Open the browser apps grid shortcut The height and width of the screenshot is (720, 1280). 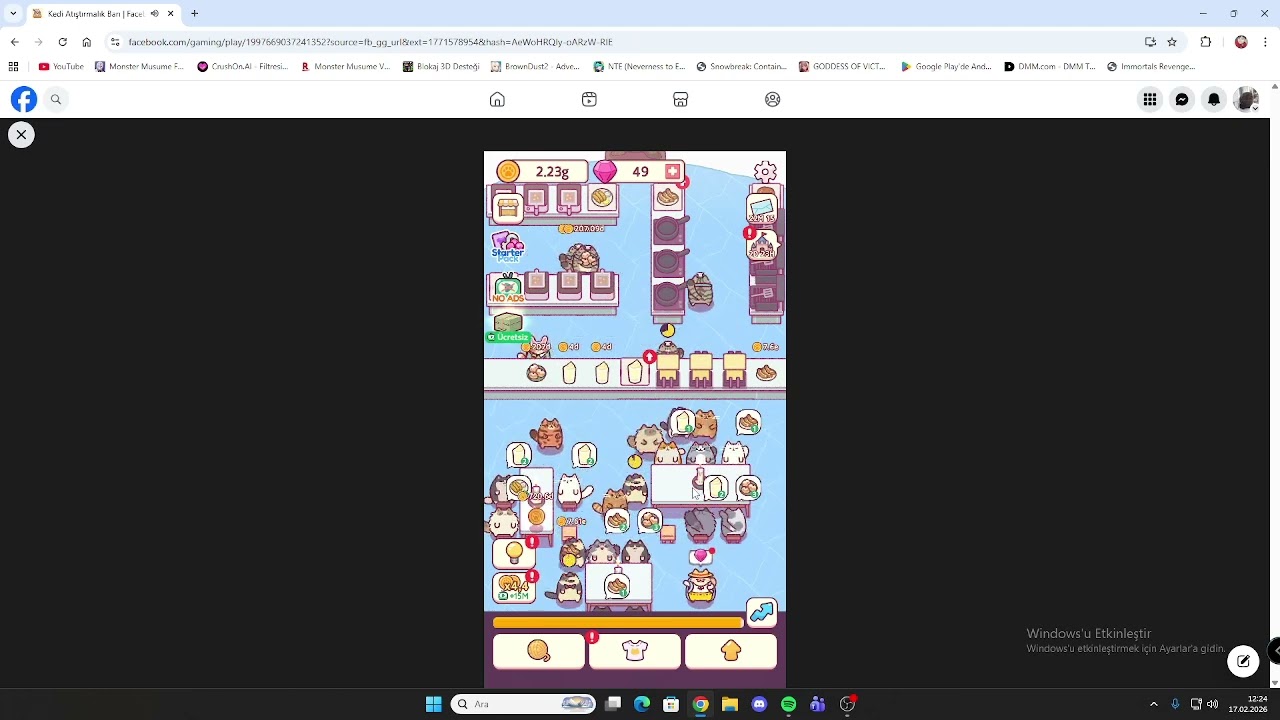click(x=13, y=67)
